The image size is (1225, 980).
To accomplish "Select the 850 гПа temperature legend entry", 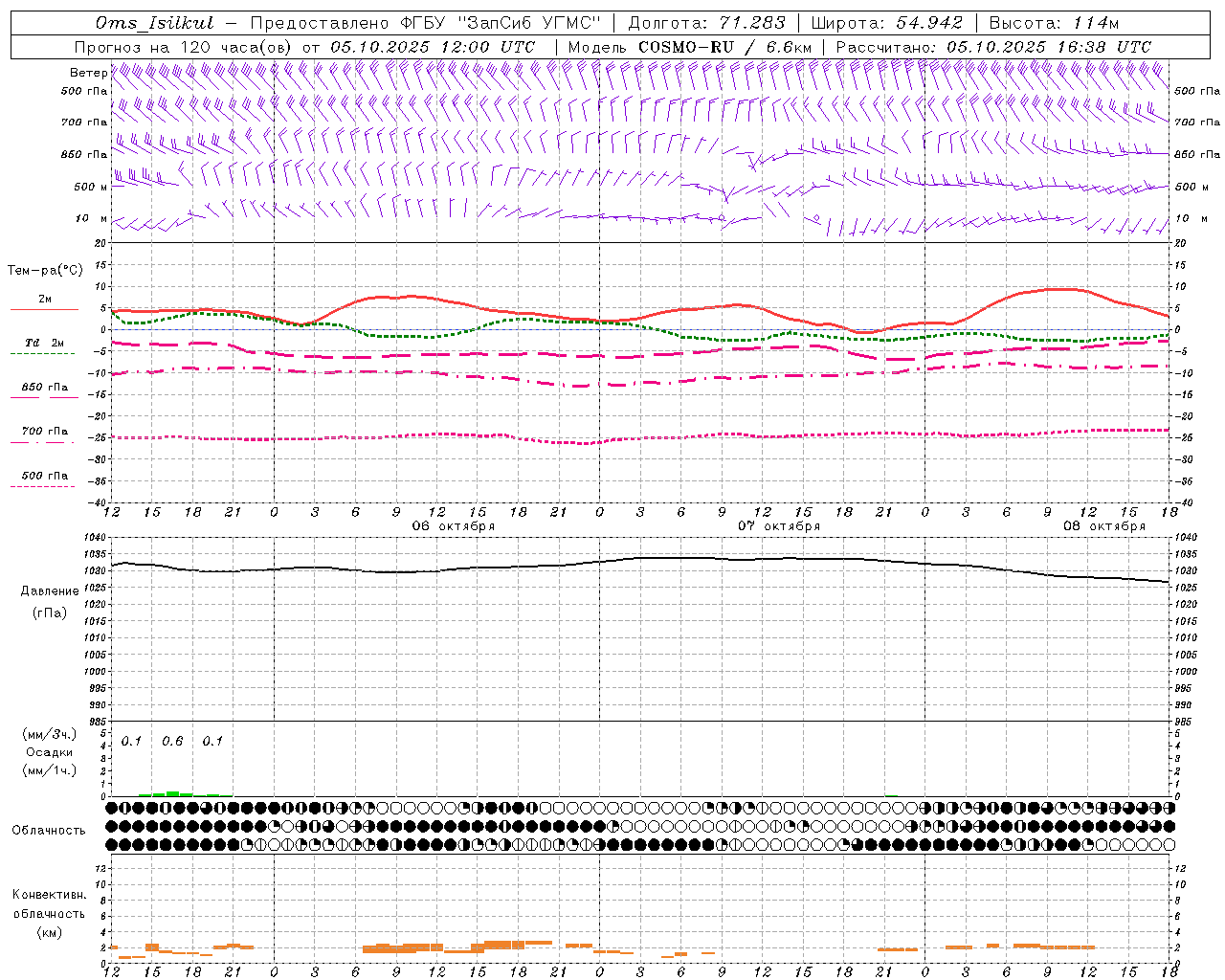I will coord(44,388).
